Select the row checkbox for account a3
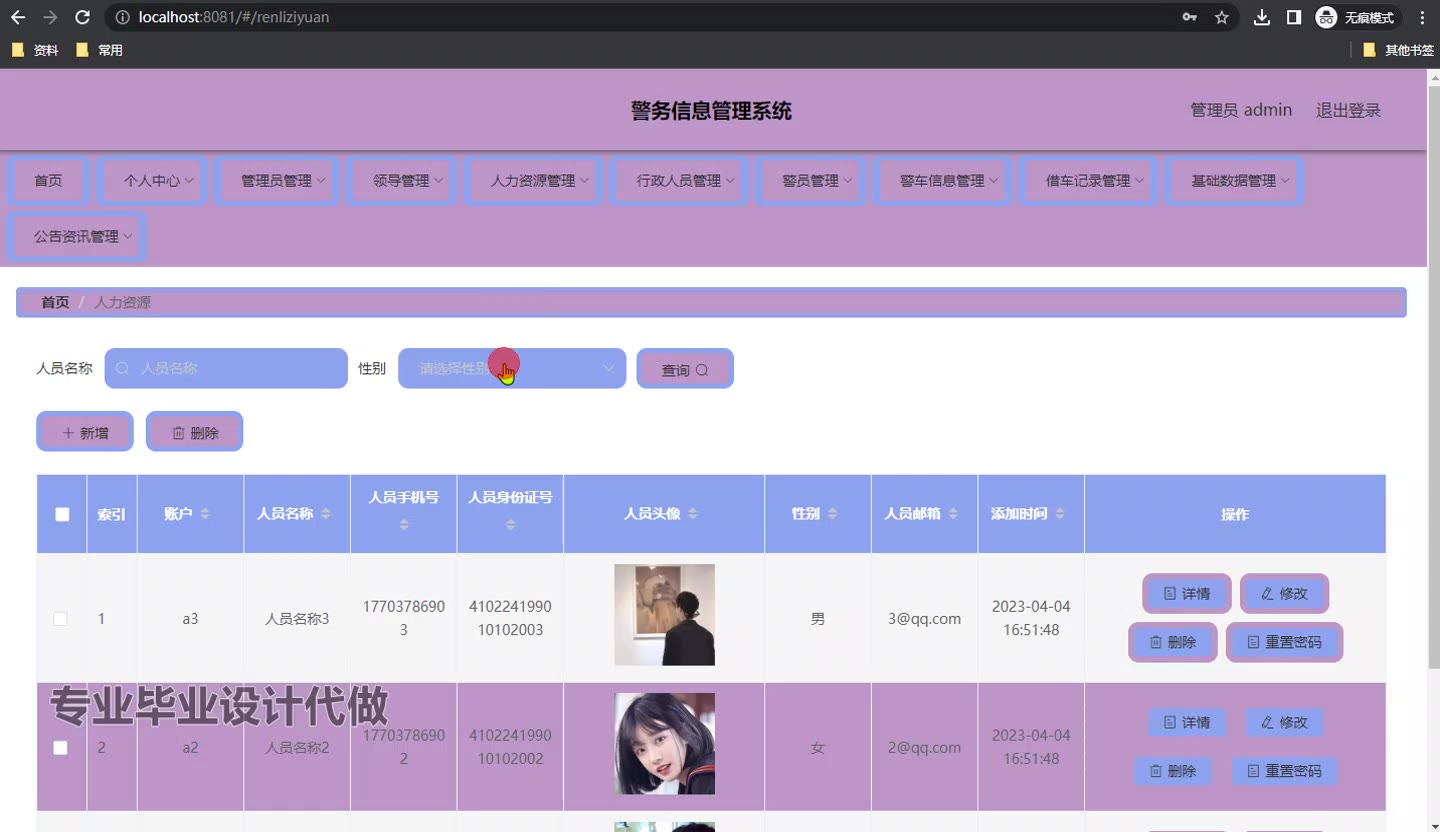 pos(60,619)
